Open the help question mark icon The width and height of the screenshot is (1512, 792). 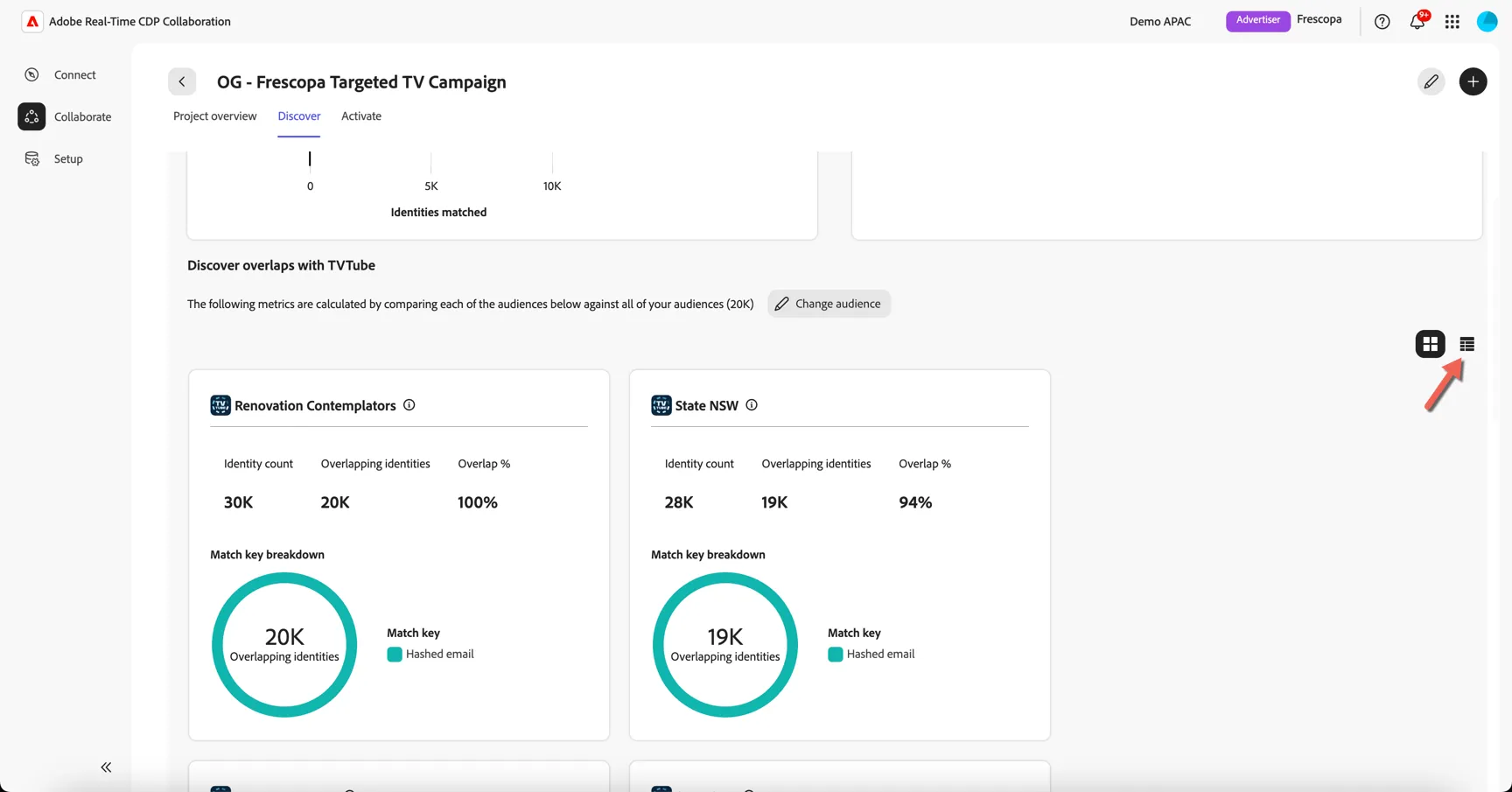1382,22
